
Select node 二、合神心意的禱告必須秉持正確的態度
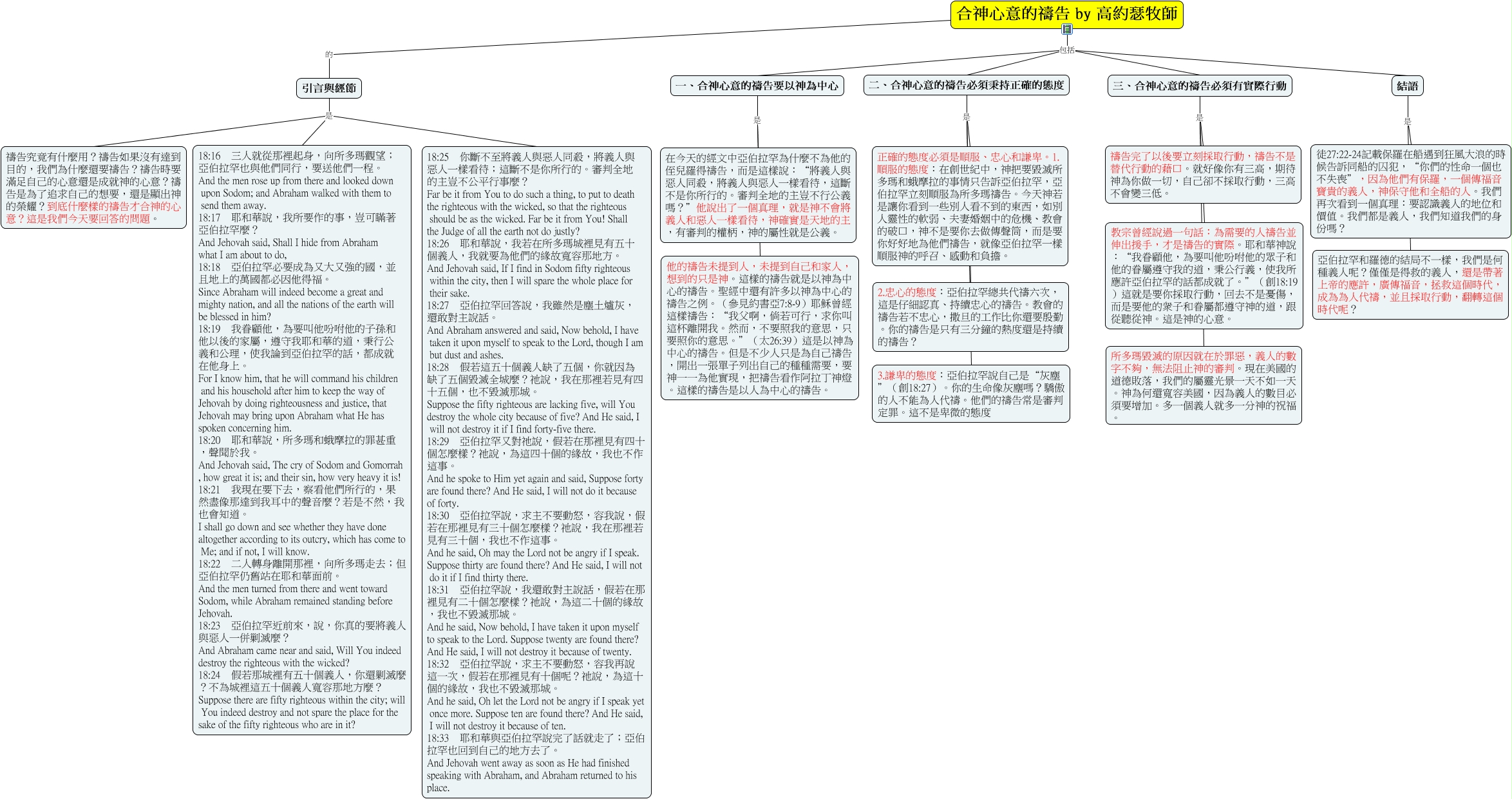tap(967, 85)
